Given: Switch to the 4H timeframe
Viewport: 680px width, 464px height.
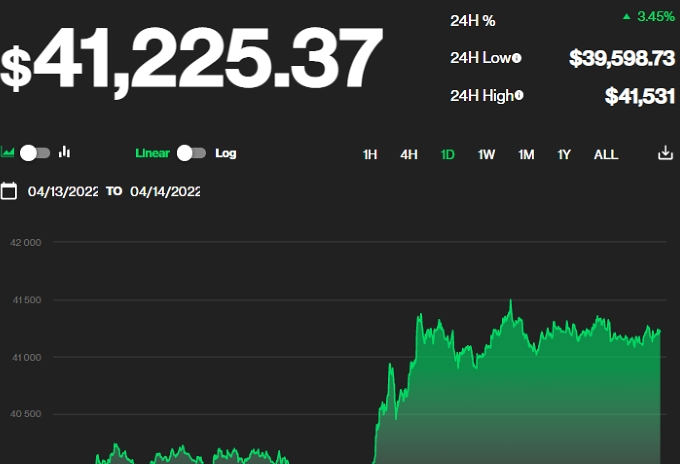Looking at the screenshot, I should [x=409, y=154].
